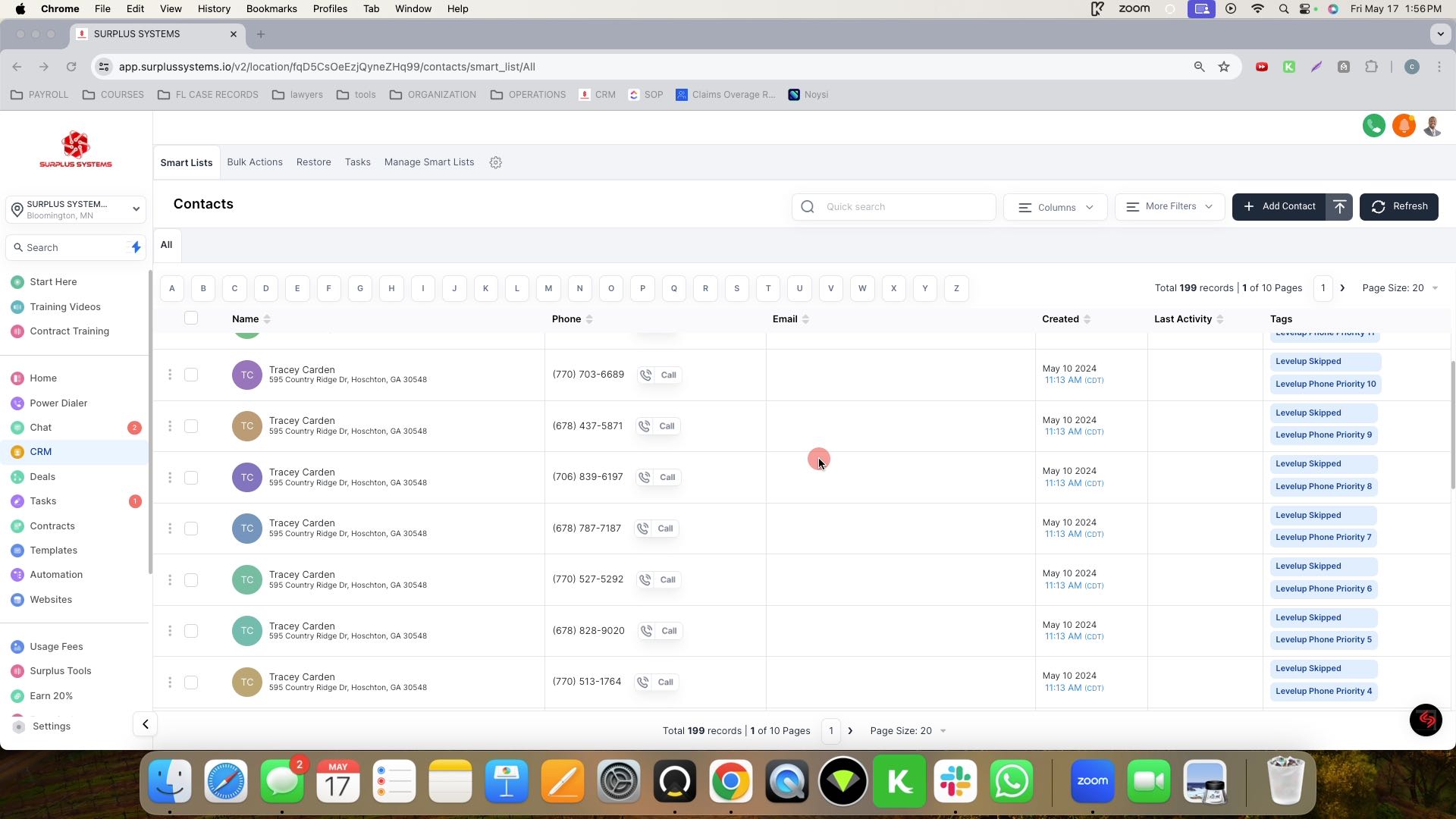The height and width of the screenshot is (819, 1456).
Task: Open the Manage Smart Lists tab
Action: (x=429, y=162)
